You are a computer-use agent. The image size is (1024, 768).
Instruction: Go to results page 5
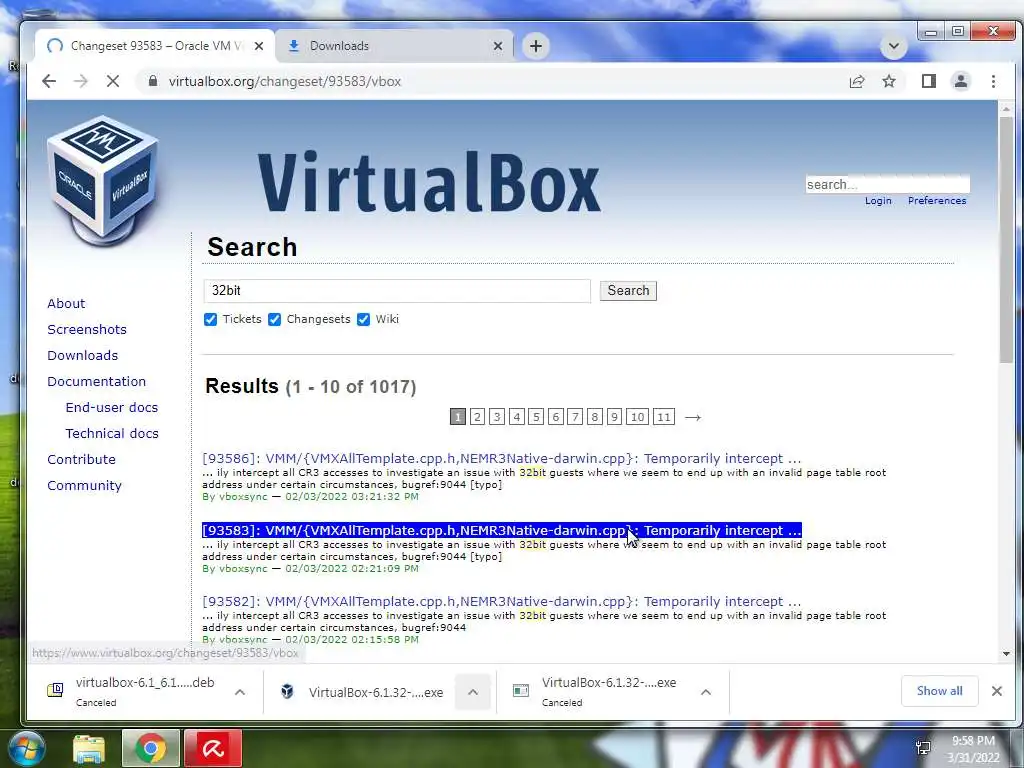tap(536, 417)
